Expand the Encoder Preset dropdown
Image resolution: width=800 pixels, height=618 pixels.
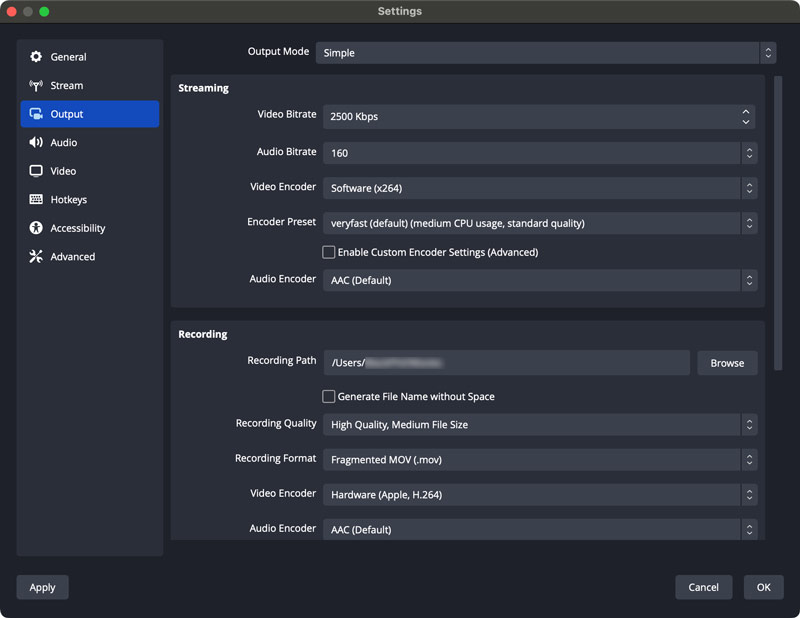coord(540,224)
